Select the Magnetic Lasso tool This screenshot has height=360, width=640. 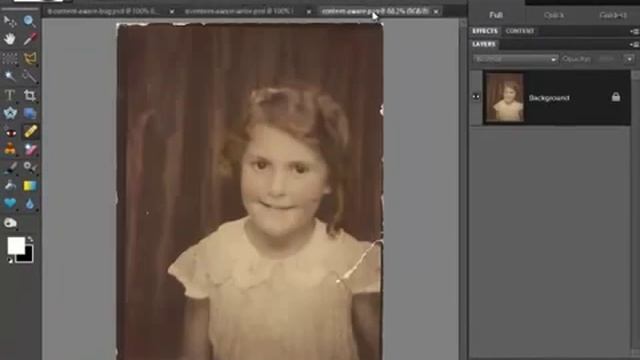(x=30, y=58)
